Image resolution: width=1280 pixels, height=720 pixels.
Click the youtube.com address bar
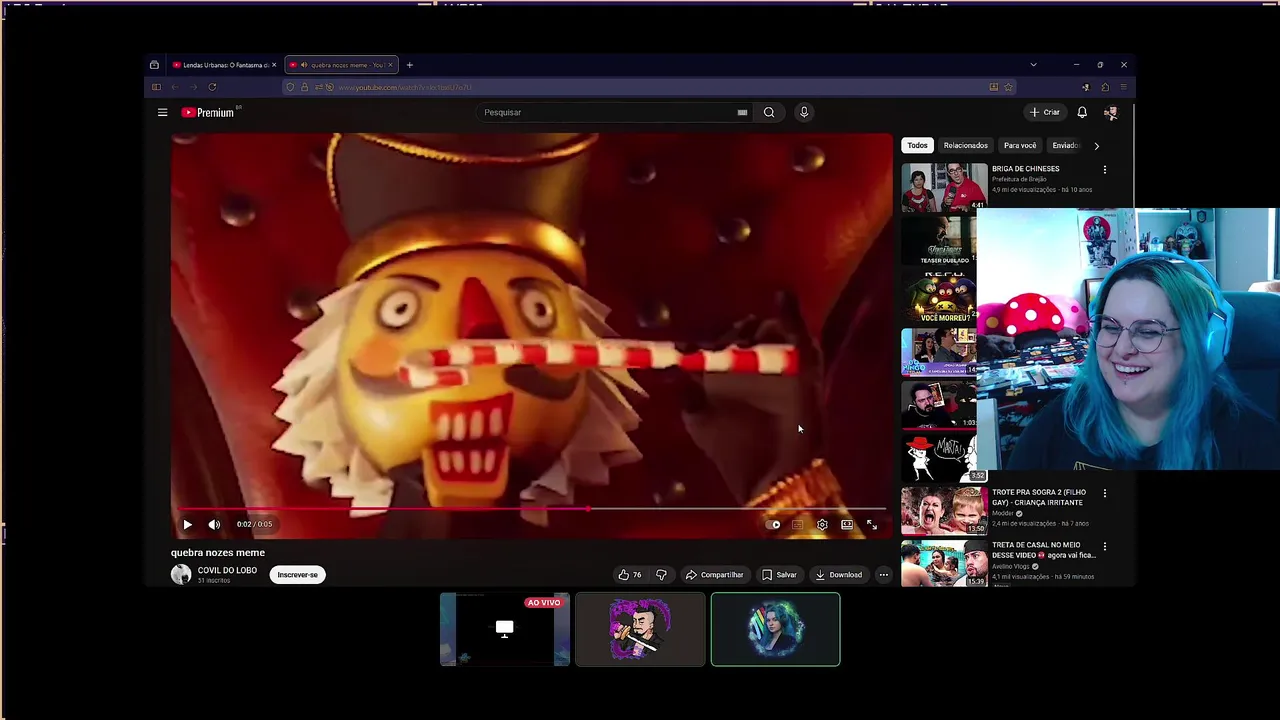(x=650, y=87)
